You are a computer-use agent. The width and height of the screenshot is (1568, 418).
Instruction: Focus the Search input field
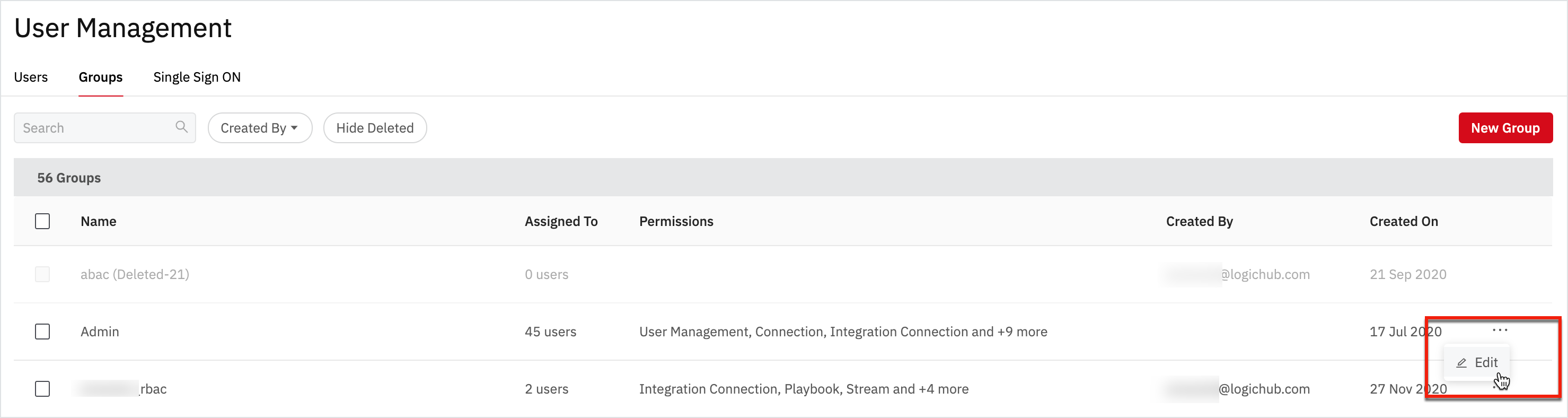pyautogui.click(x=98, y=128)
